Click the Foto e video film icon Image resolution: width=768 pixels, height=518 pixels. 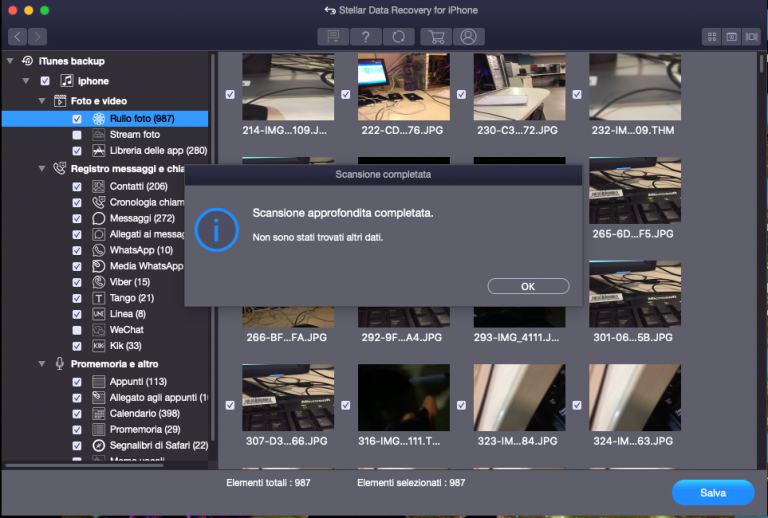60,101
